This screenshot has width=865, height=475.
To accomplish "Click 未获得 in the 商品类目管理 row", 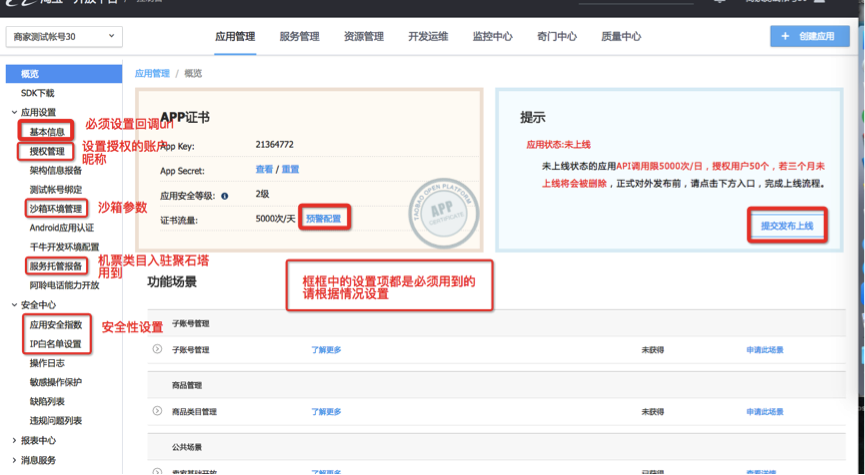I will tap(652, 412).
